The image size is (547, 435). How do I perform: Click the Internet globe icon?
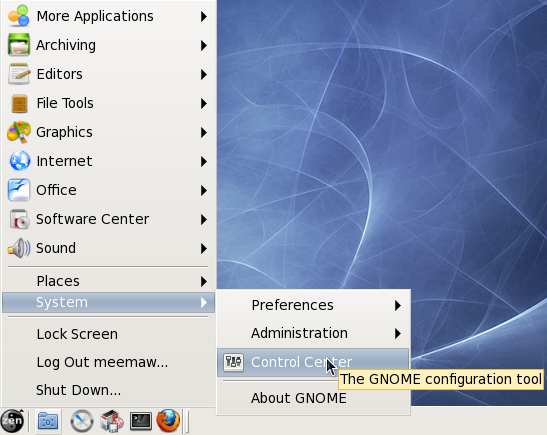click(20, 161)
